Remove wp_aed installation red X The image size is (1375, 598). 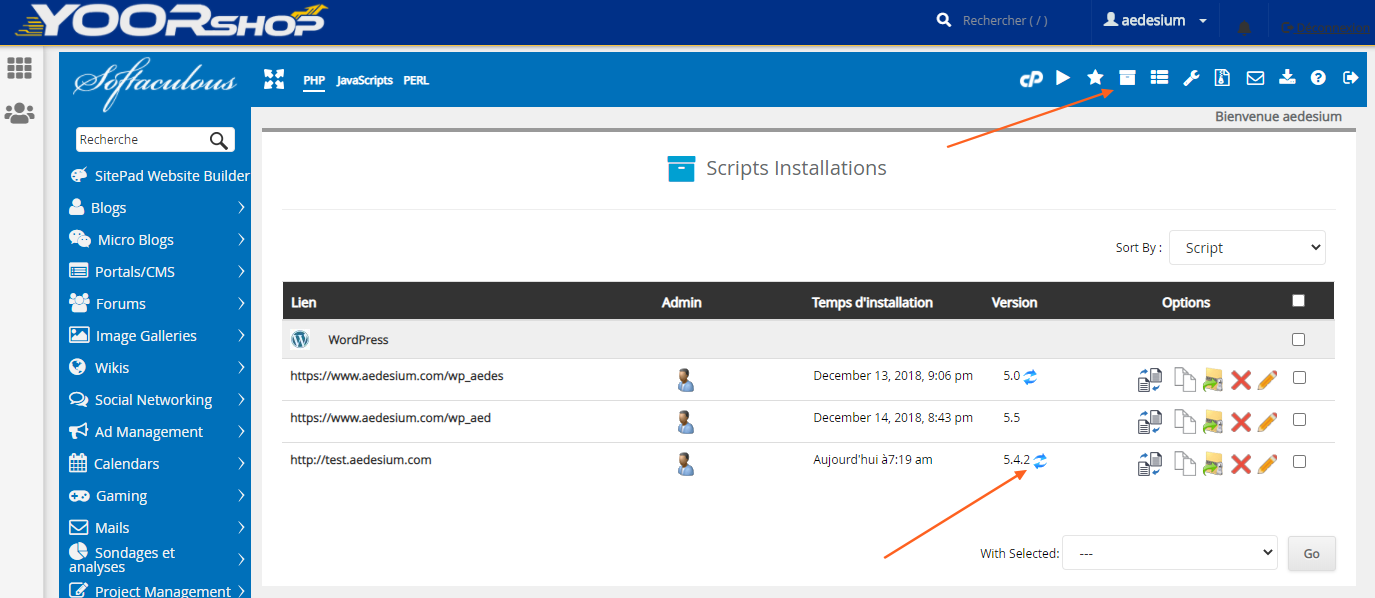point(1241,422)
